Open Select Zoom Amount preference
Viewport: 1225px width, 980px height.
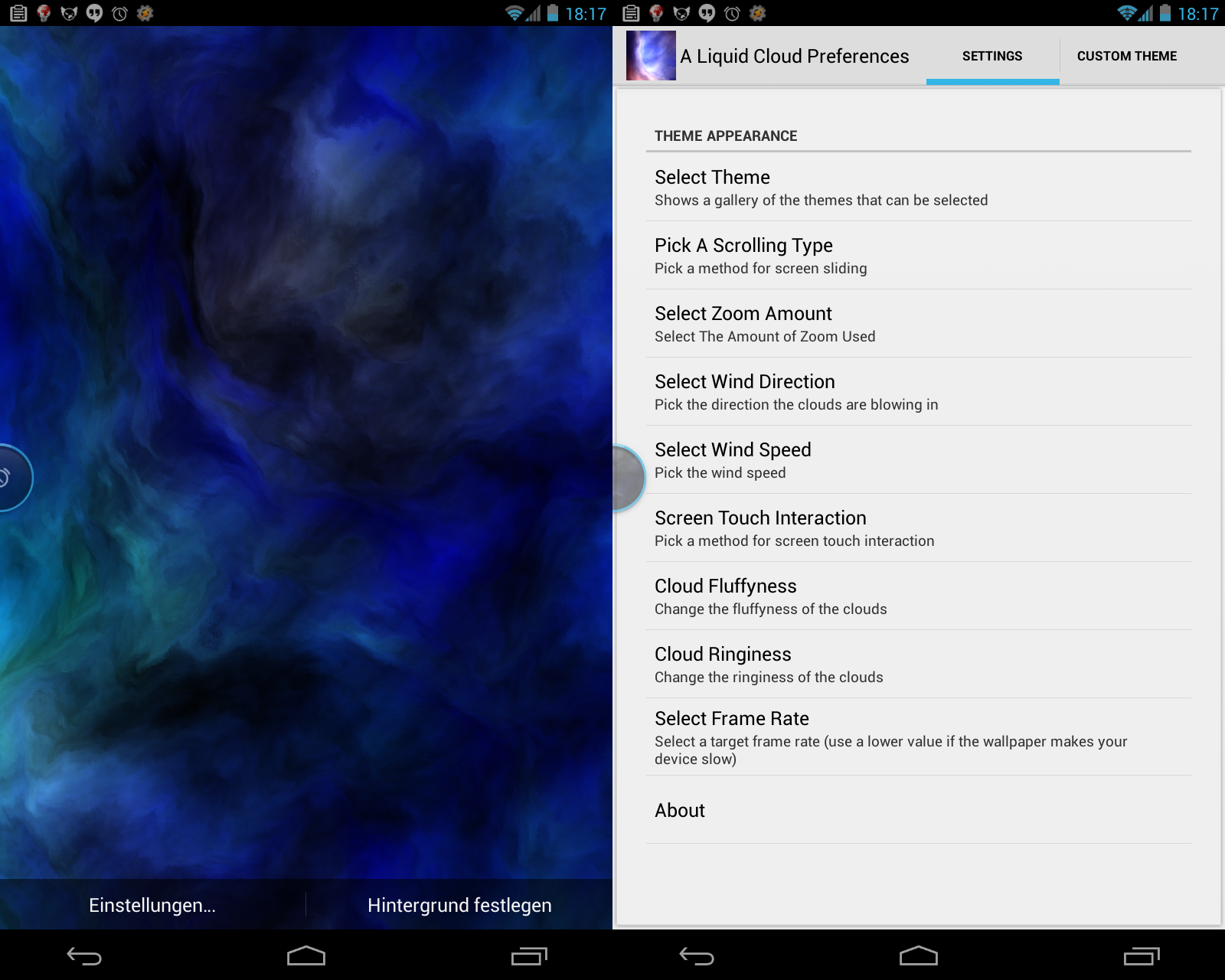pos(919,324)
